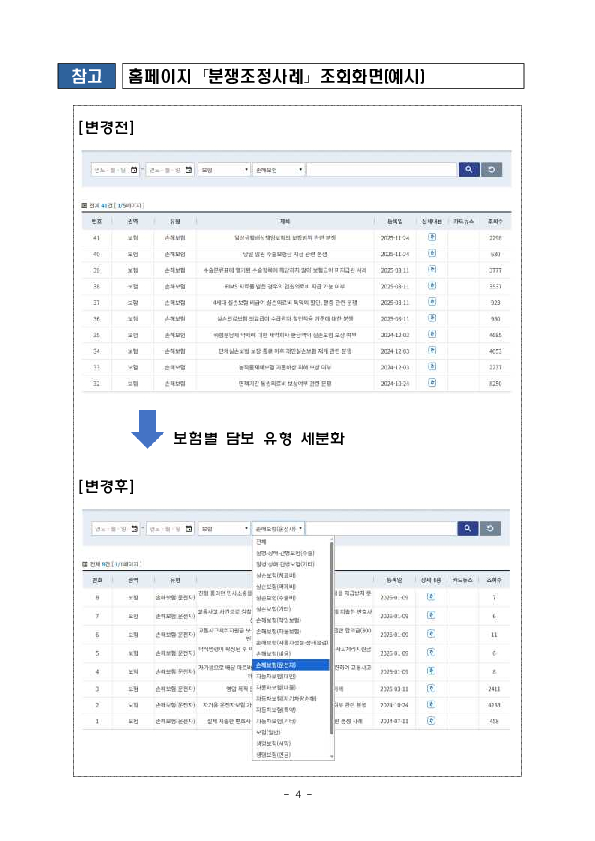Viewport: 595px width, 841px height.
Task: Open detail icon for row 36 in 변경전 table
Action: tap(432, 318)
